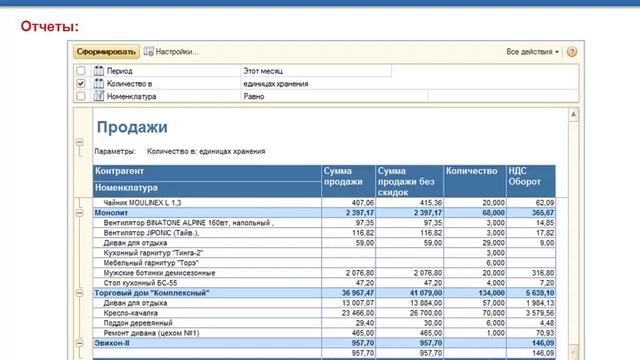Select Вентилятор JIPONIC (Тайв.) row
The height and width of the screenshot is (360, 640).
(x=324, y=233)
